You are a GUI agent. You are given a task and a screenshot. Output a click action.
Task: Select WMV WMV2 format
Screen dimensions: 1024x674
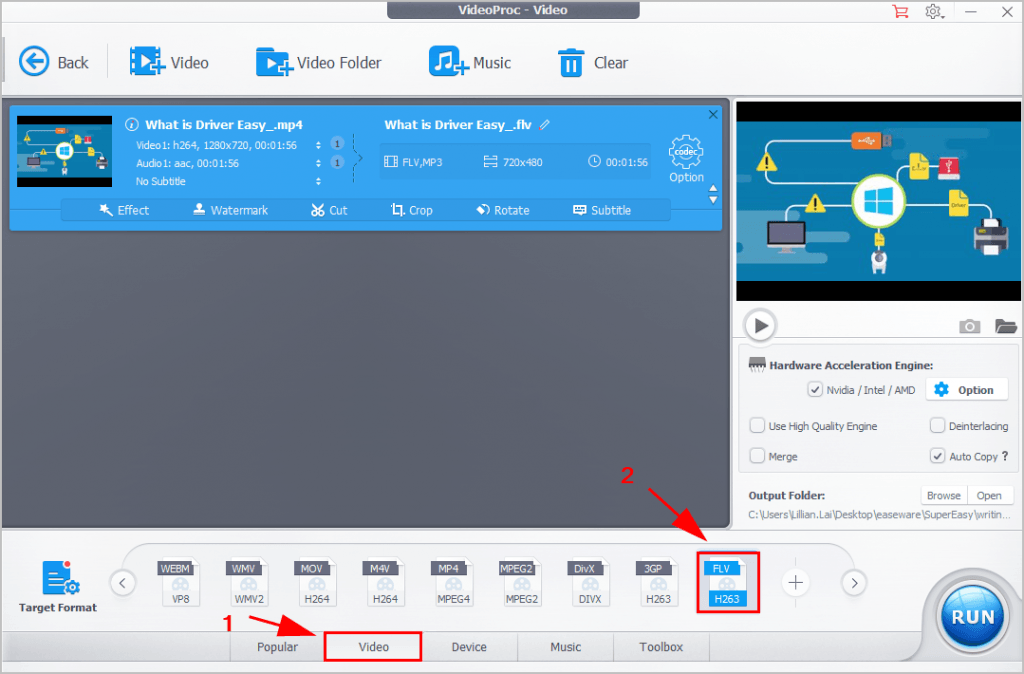pyautogui.click(x=248, y=583)
